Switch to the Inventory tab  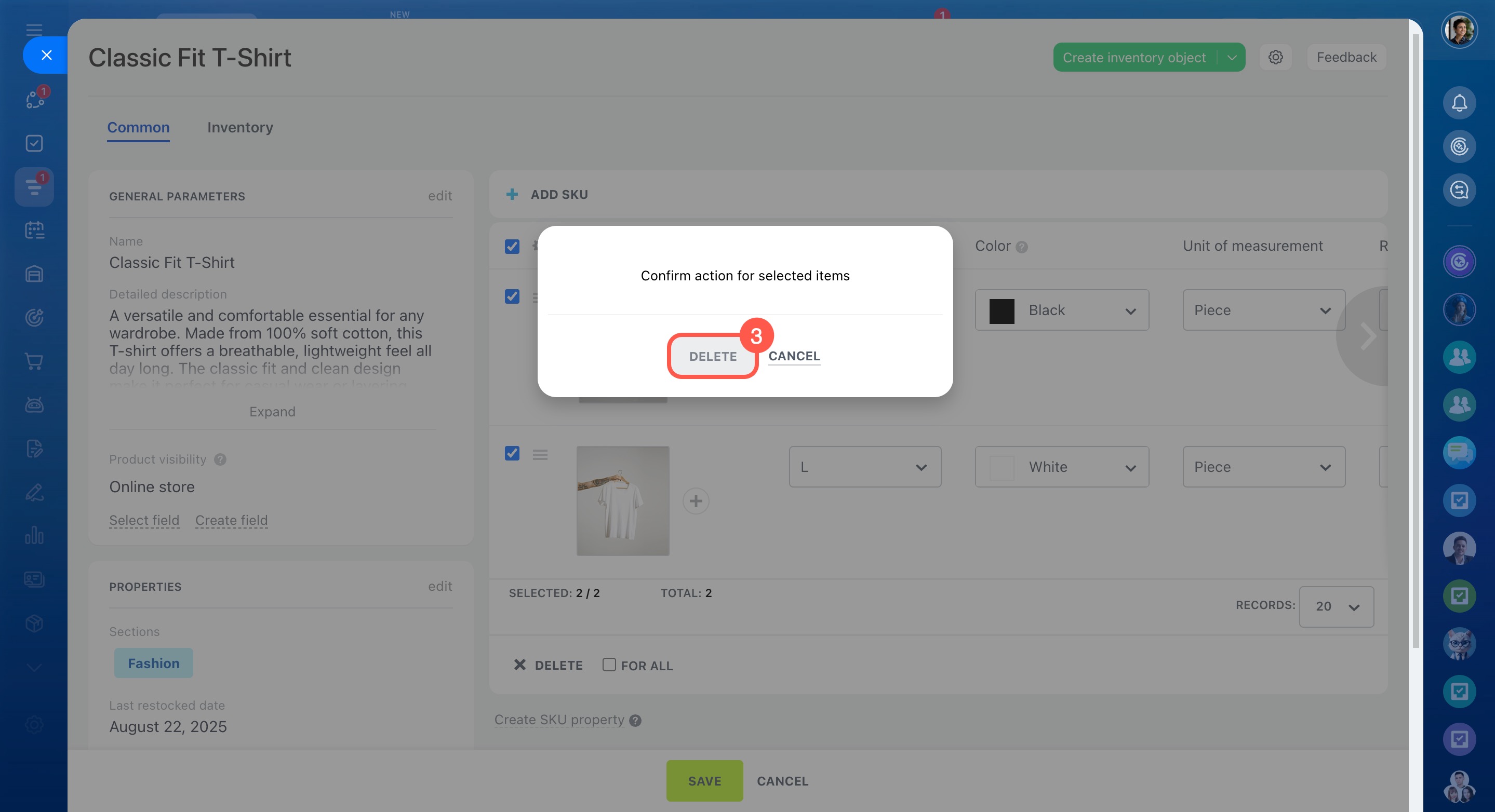tap(239, 128)
